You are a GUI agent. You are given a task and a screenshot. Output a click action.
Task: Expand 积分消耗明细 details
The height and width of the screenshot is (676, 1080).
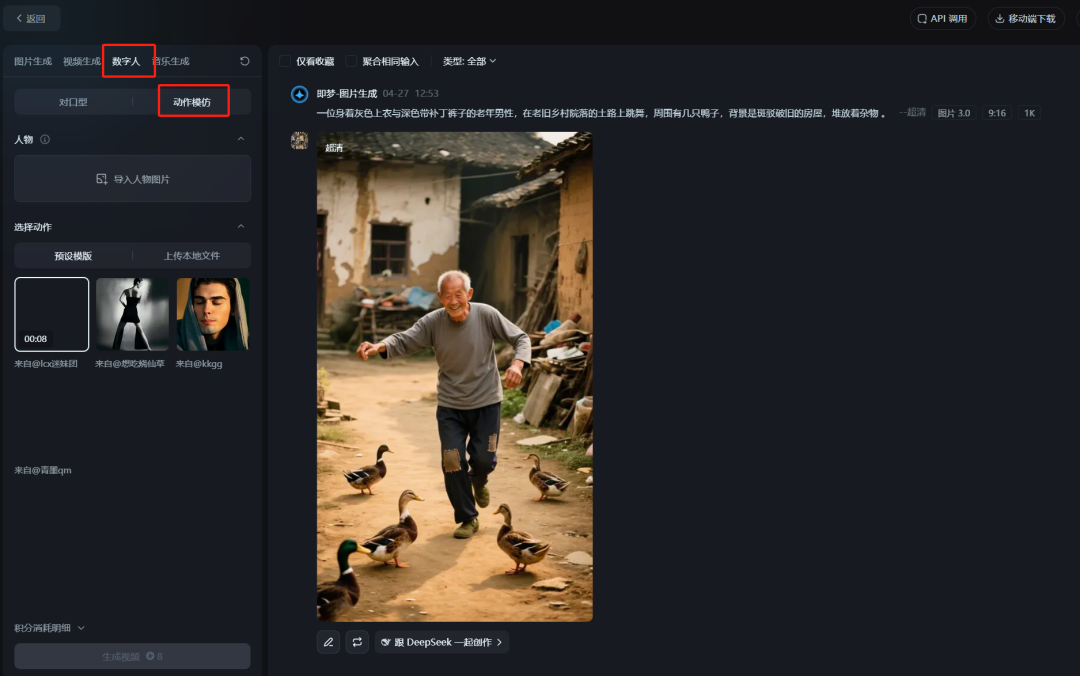click(50, 628)
